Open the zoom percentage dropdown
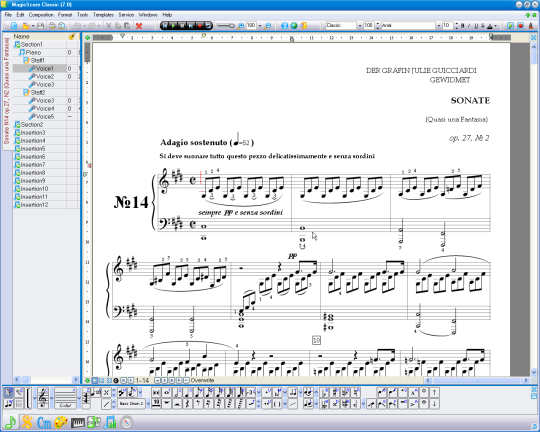Screen dimensions: 540x432 pos(260,25)
